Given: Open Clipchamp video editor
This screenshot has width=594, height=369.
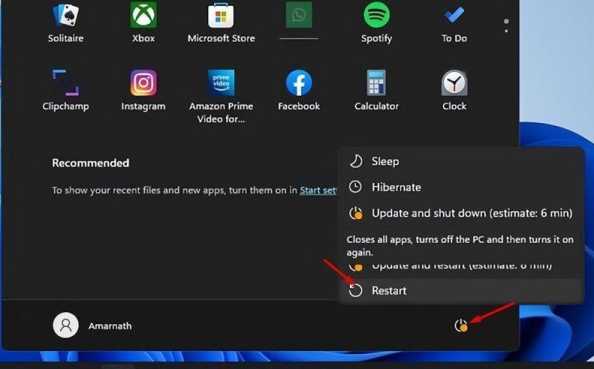Looking at the screenshot, I should [x=66, y=90].
